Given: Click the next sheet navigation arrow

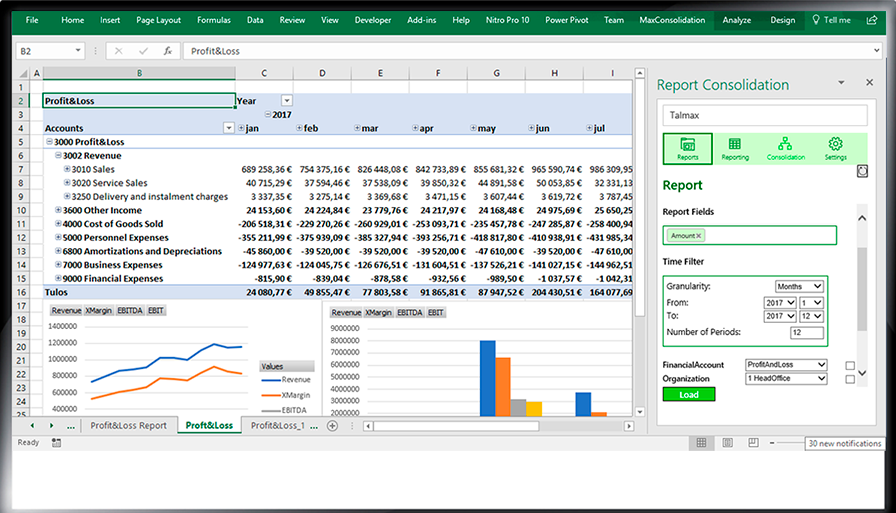Looking at the screenshot, I should (x=51, y=426).
